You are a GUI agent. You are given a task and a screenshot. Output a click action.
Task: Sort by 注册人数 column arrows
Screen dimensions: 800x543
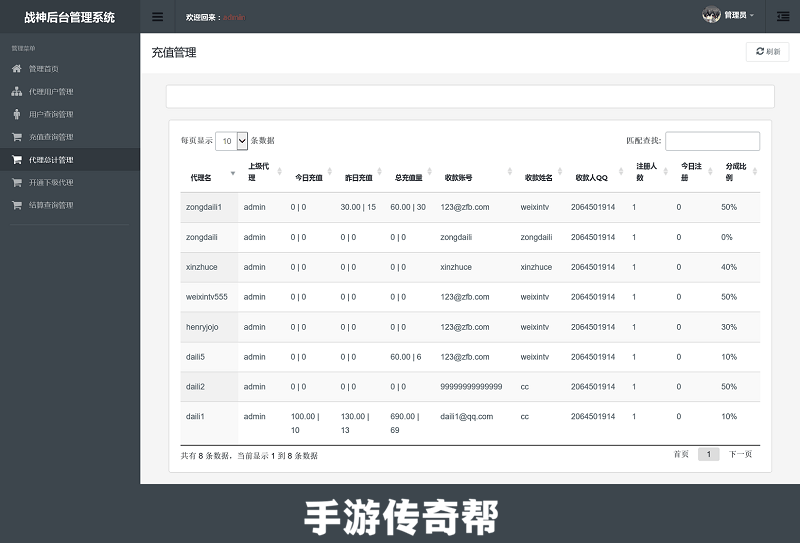click(665, 171)
